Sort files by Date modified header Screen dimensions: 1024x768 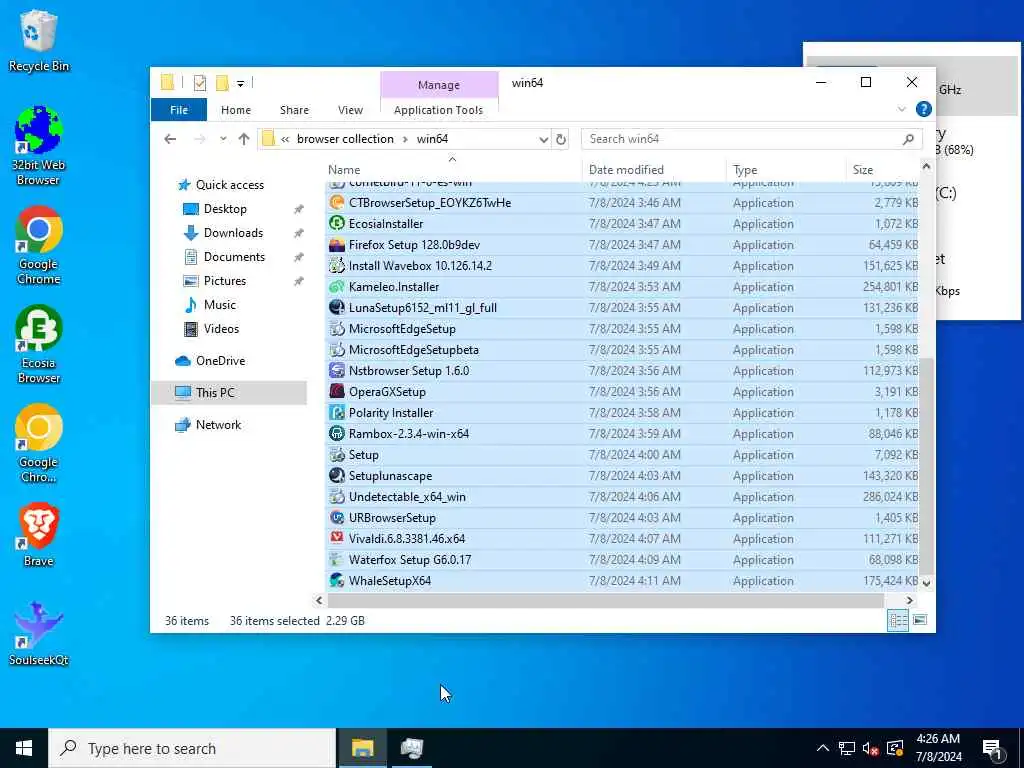(626, 170)
